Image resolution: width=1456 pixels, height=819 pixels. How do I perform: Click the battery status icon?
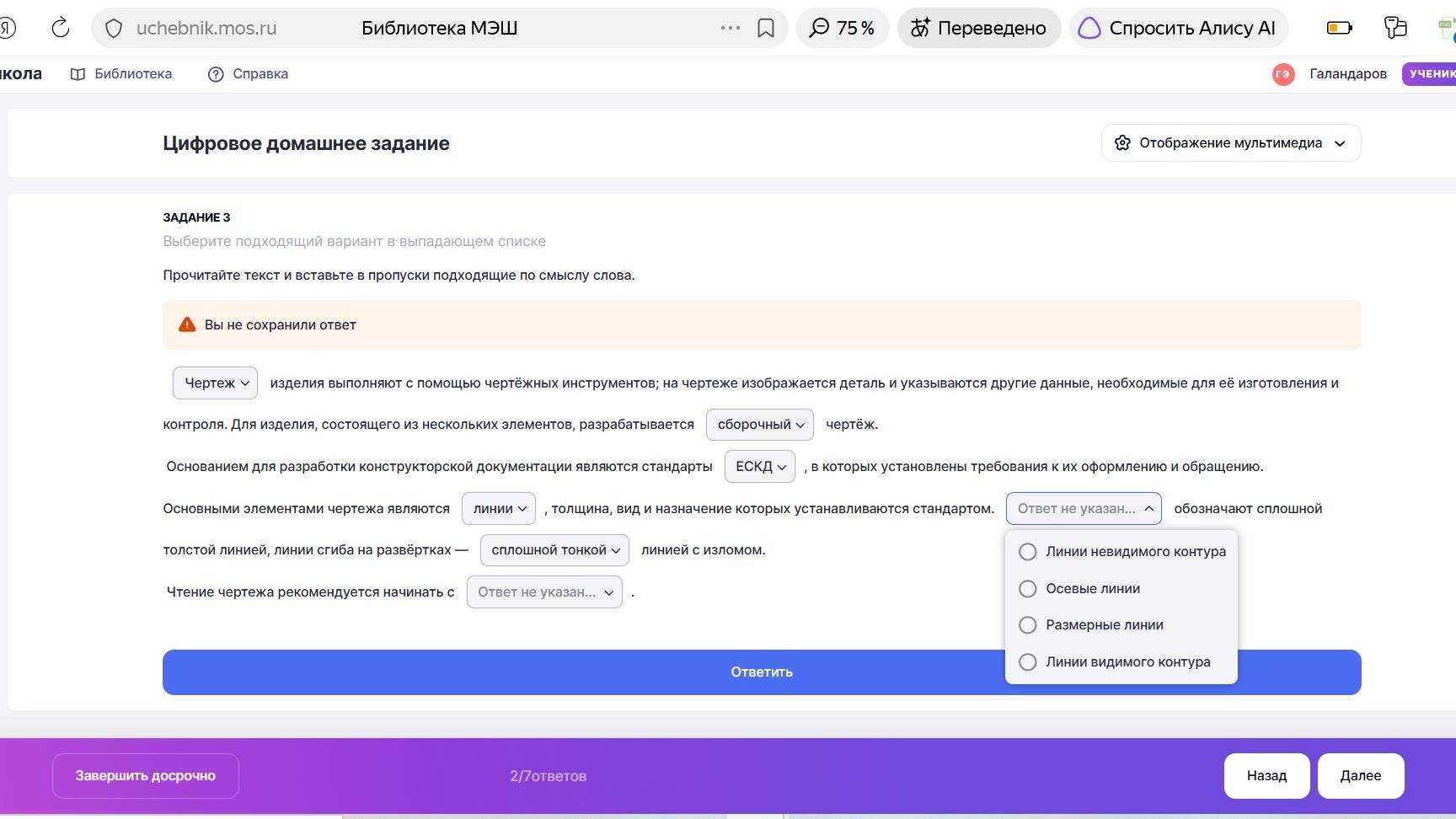[1339, 28]
